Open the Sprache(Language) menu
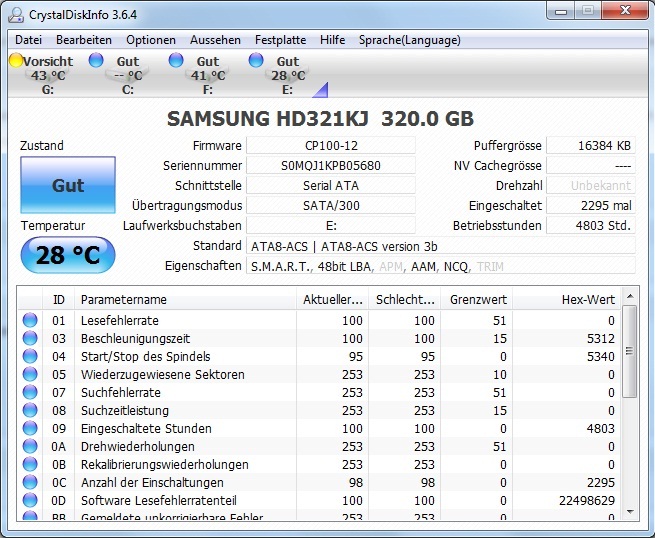Viewport: 655px width, 538px height. pyautogui.click(x=410, y=40)
